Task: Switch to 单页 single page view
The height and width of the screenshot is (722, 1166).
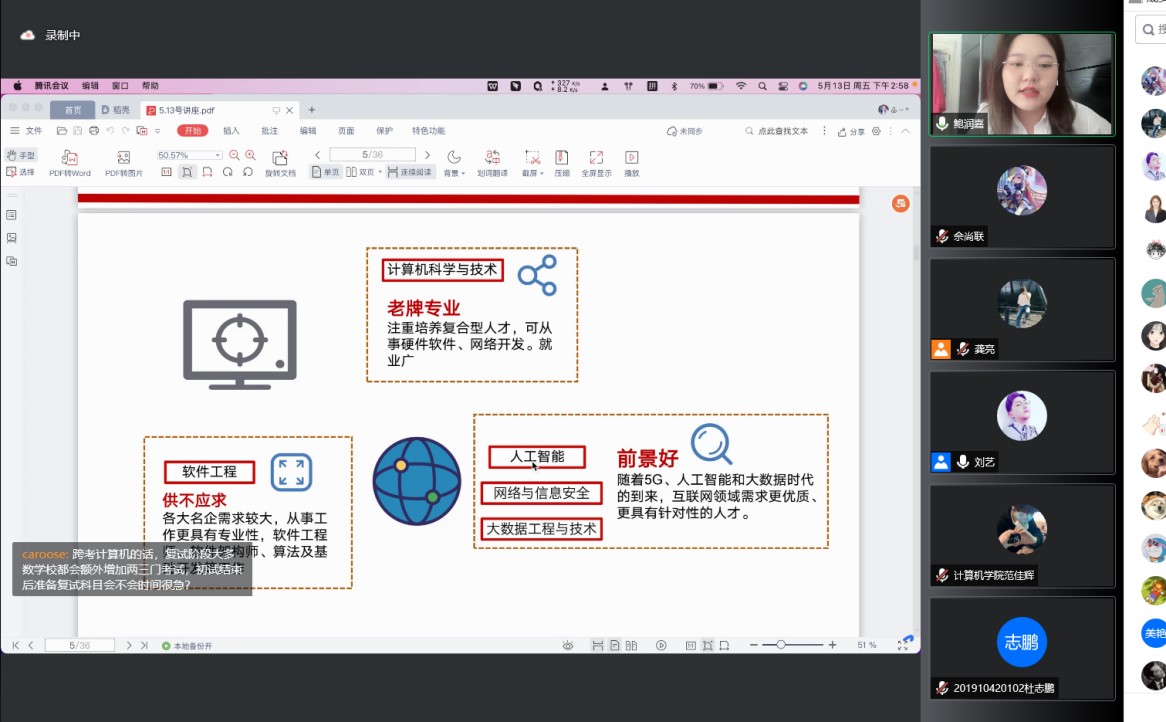Action: [x=326, y=172]
